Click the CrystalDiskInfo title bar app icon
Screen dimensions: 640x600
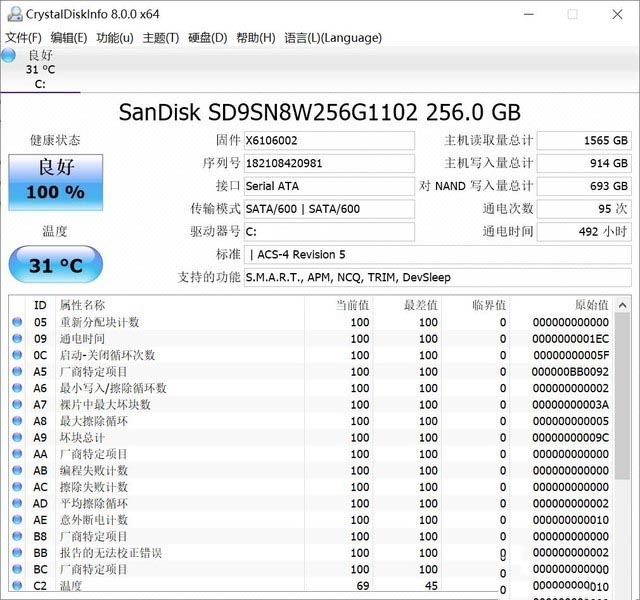coord(15,14)
